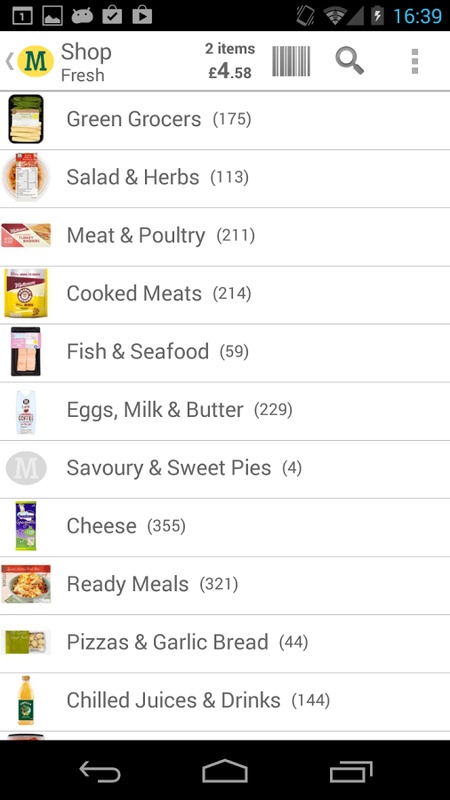Tap the Fish & Seafood salmon thumbnail
The height and width of the screenshot is (800, 450).
(26, 352)
